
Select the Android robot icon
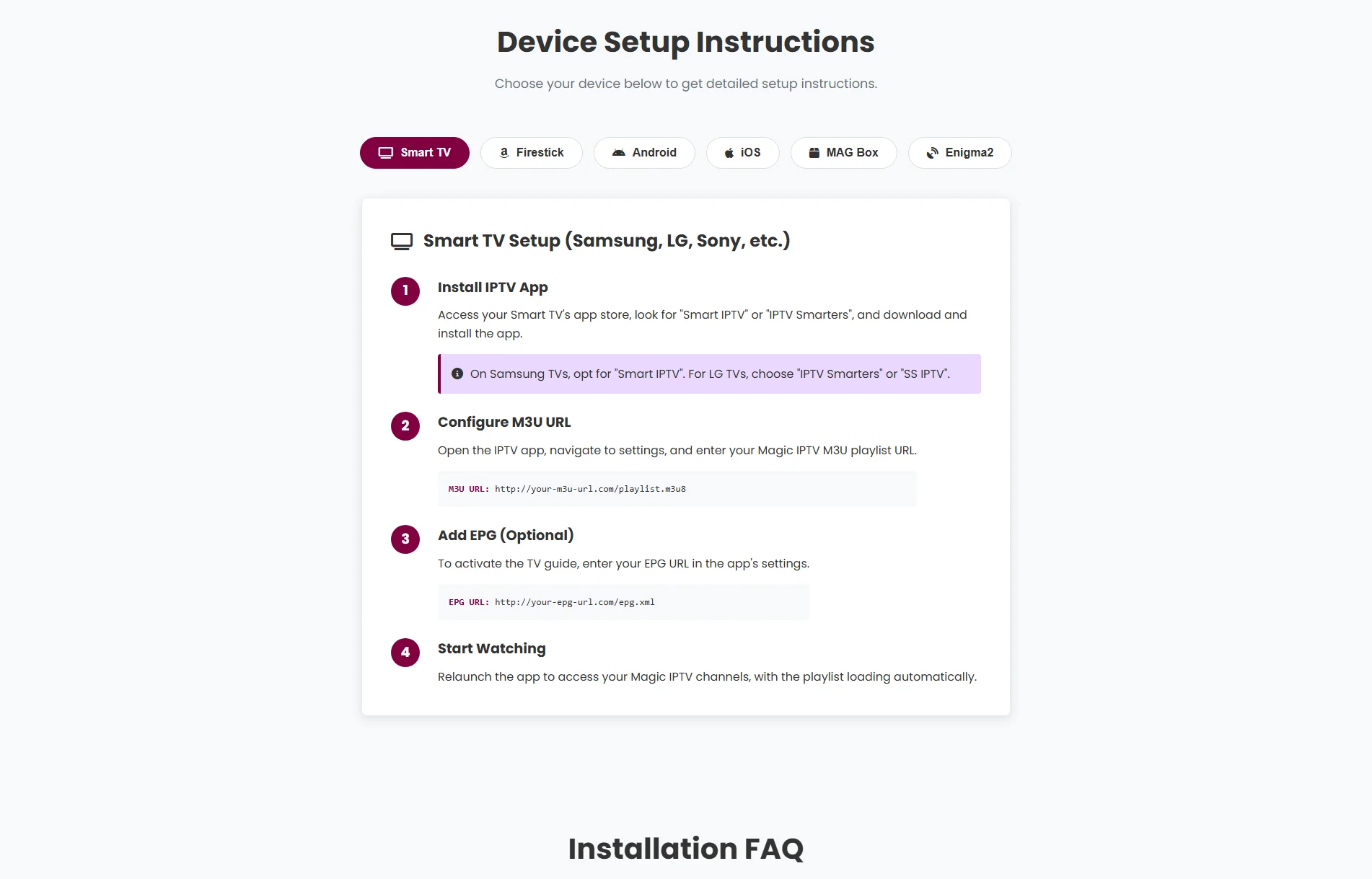[x=619, y=152]
